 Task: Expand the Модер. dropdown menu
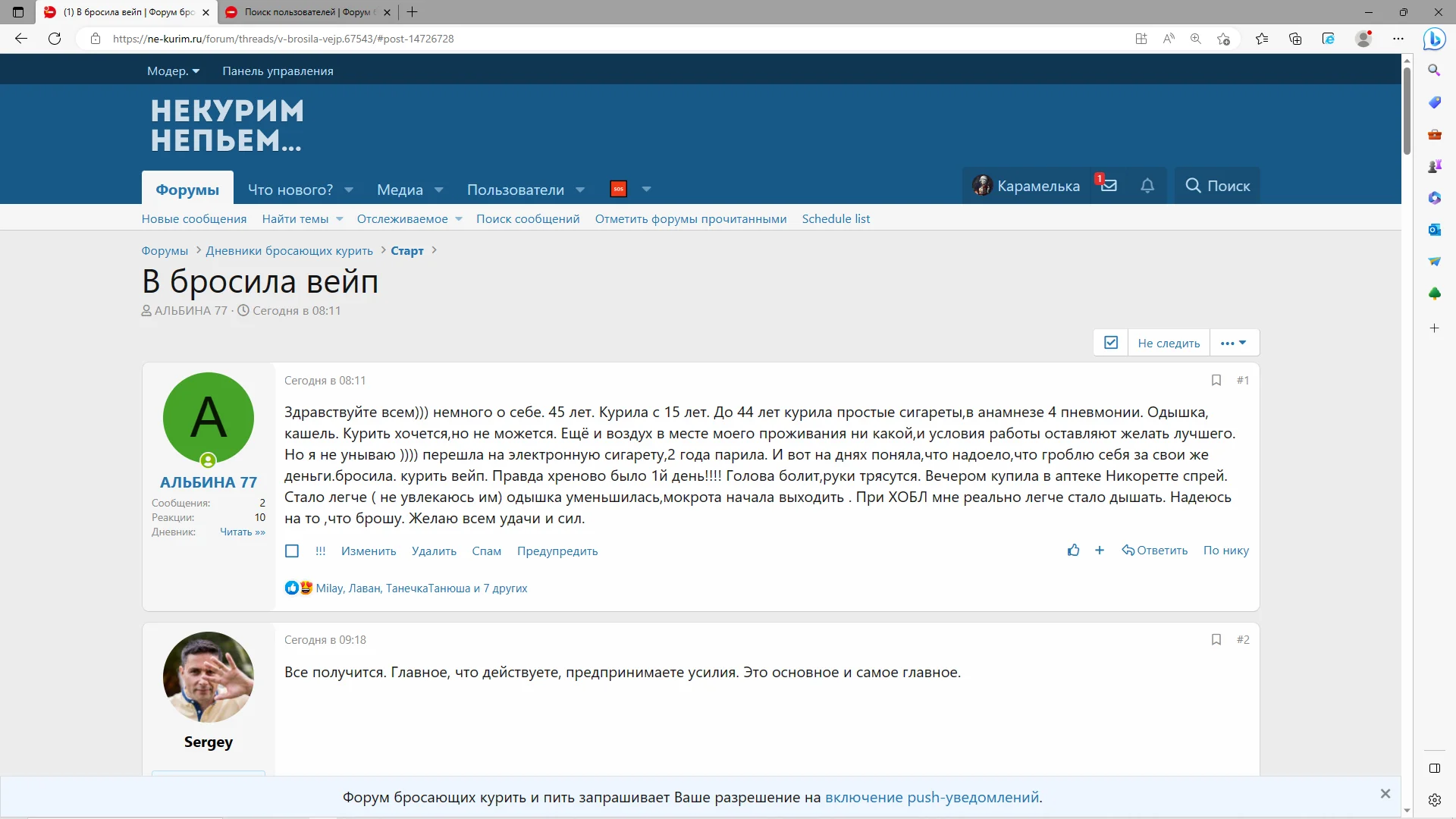(173, 71)
